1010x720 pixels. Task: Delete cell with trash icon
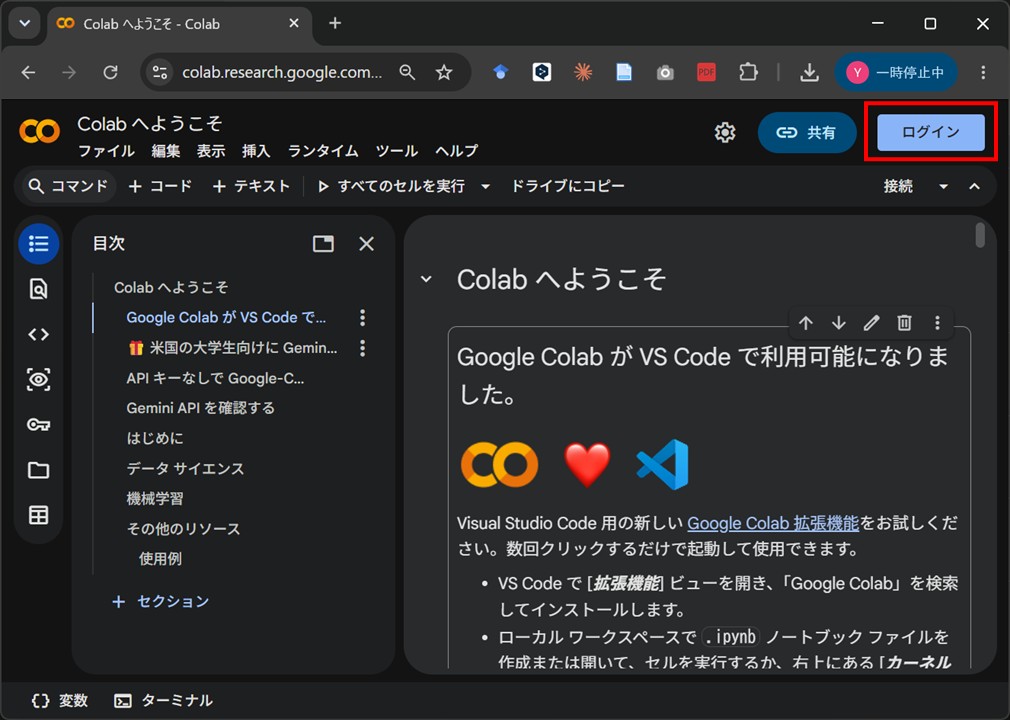pyautogui.click(x=904, y=323)
